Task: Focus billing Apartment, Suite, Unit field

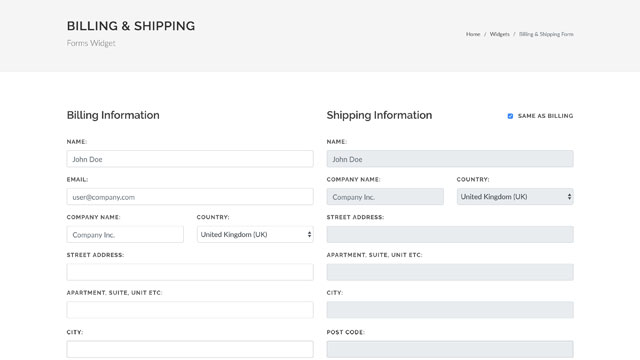Action: [x=190, y=310]
